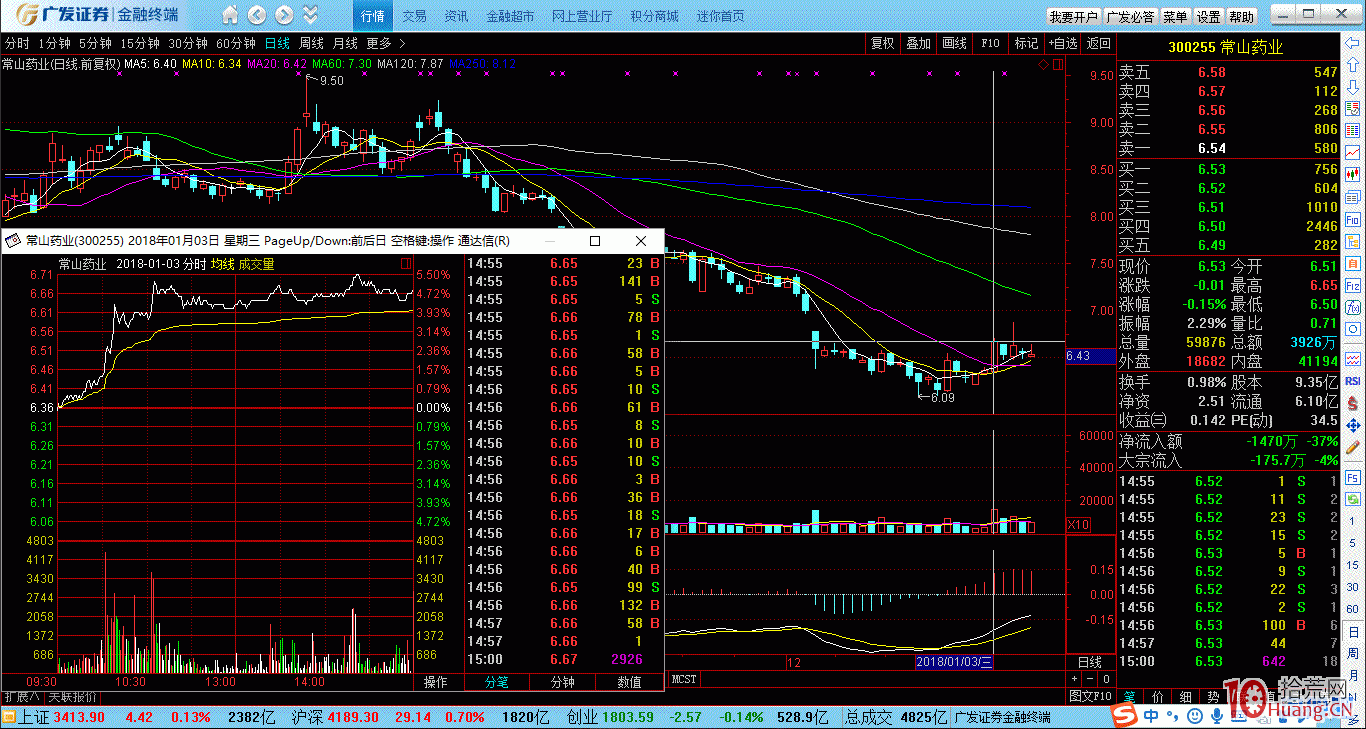This screenshot has width=1366, height=729.
Task: Open the 菜单 menu button
Action: tap(1175, 17)
